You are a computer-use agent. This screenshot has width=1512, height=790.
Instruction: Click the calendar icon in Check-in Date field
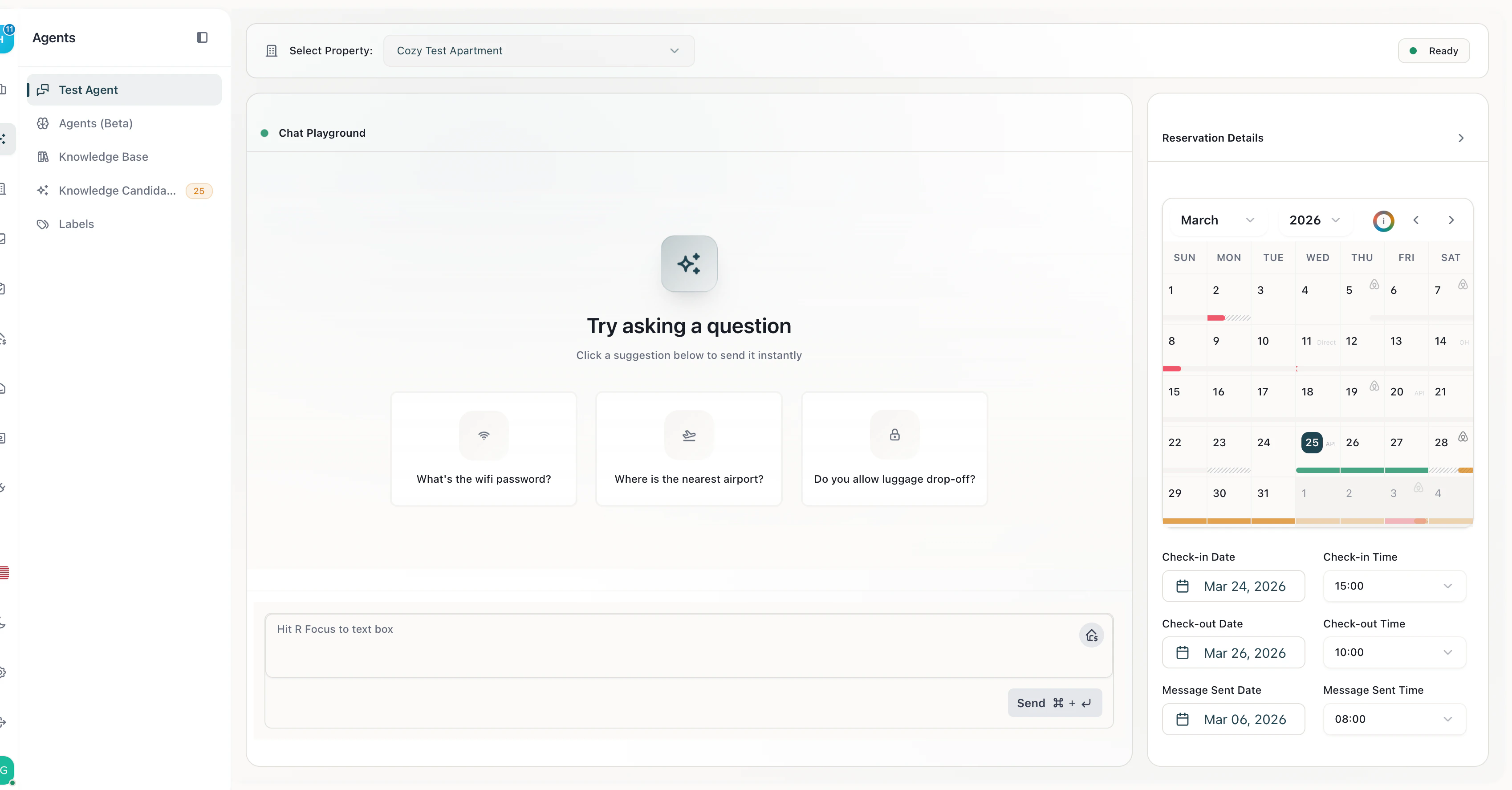tap(1182, 586)
